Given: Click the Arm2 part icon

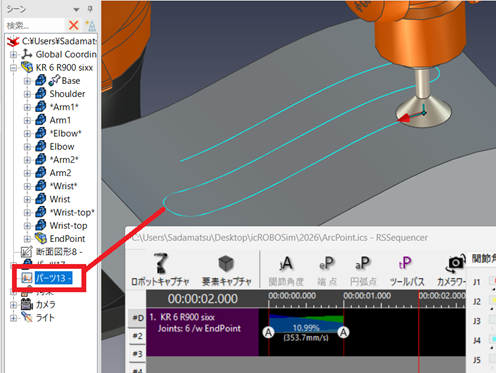Looking at the screenshot, I should [41, 172].
